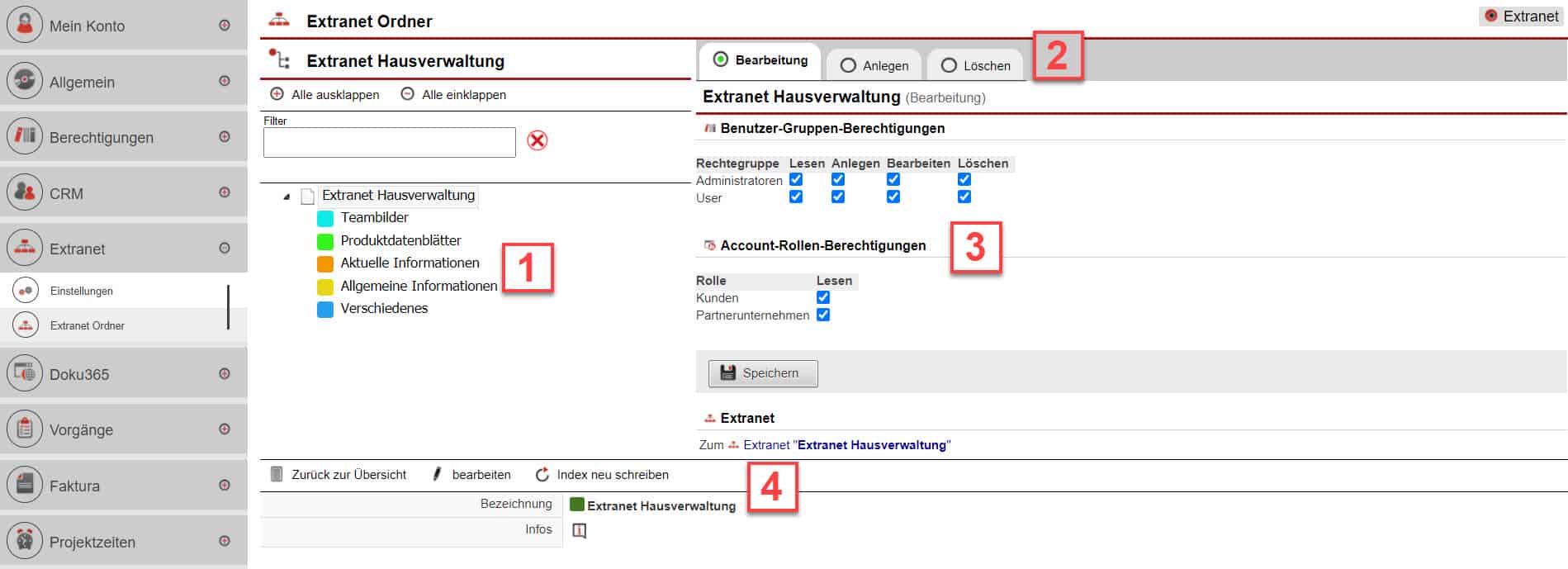Click the Projektzeiten alarm clock icon
1568x569 pixels.
[x=25, y=541]
